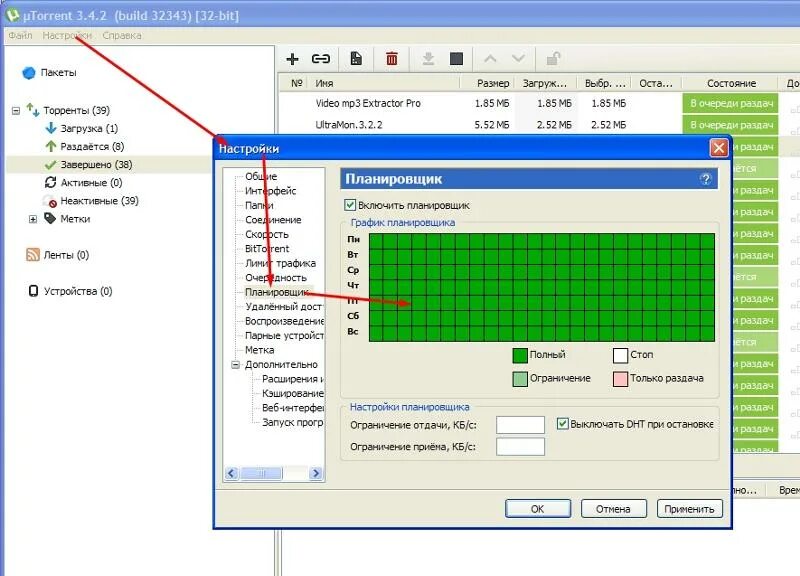Viewport: 800px width, 576px height.
Task: Select BitTorrent in settings tree
Action: tap(267, 249)
